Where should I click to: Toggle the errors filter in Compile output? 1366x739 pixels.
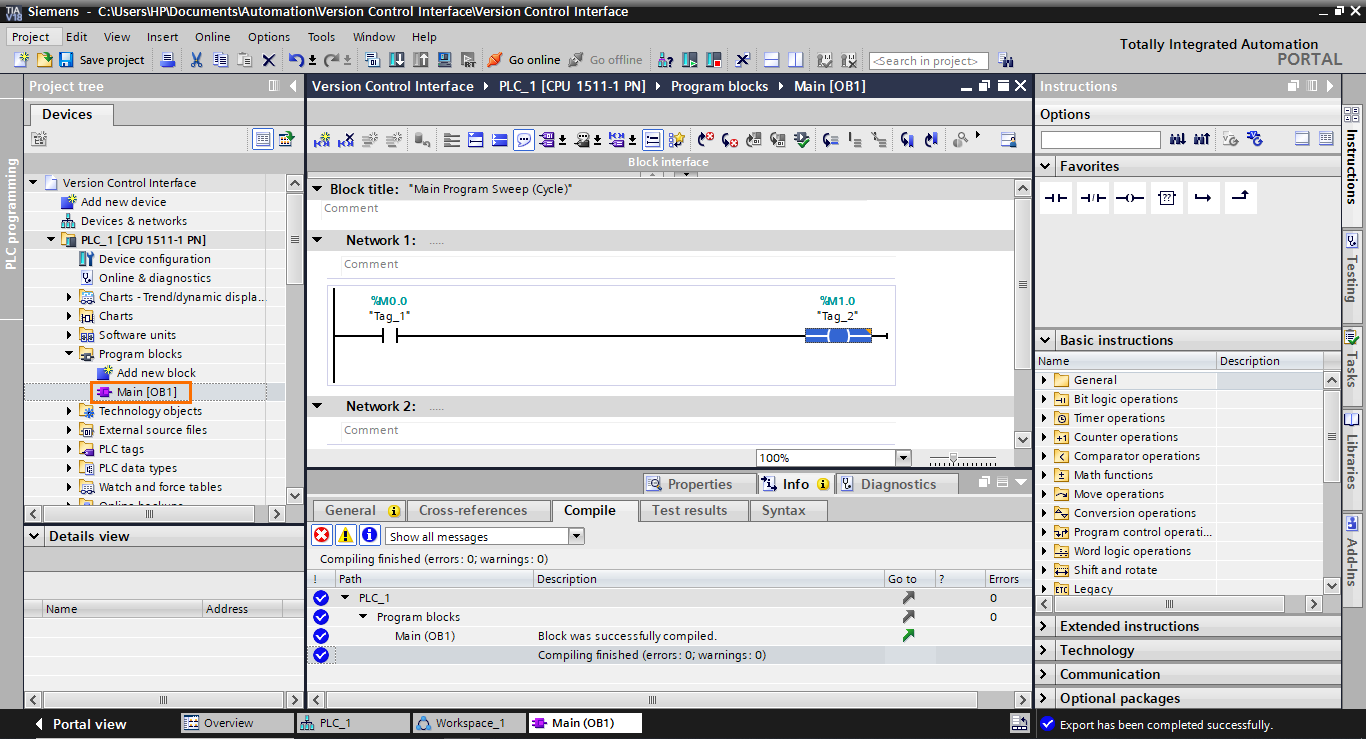322,535
